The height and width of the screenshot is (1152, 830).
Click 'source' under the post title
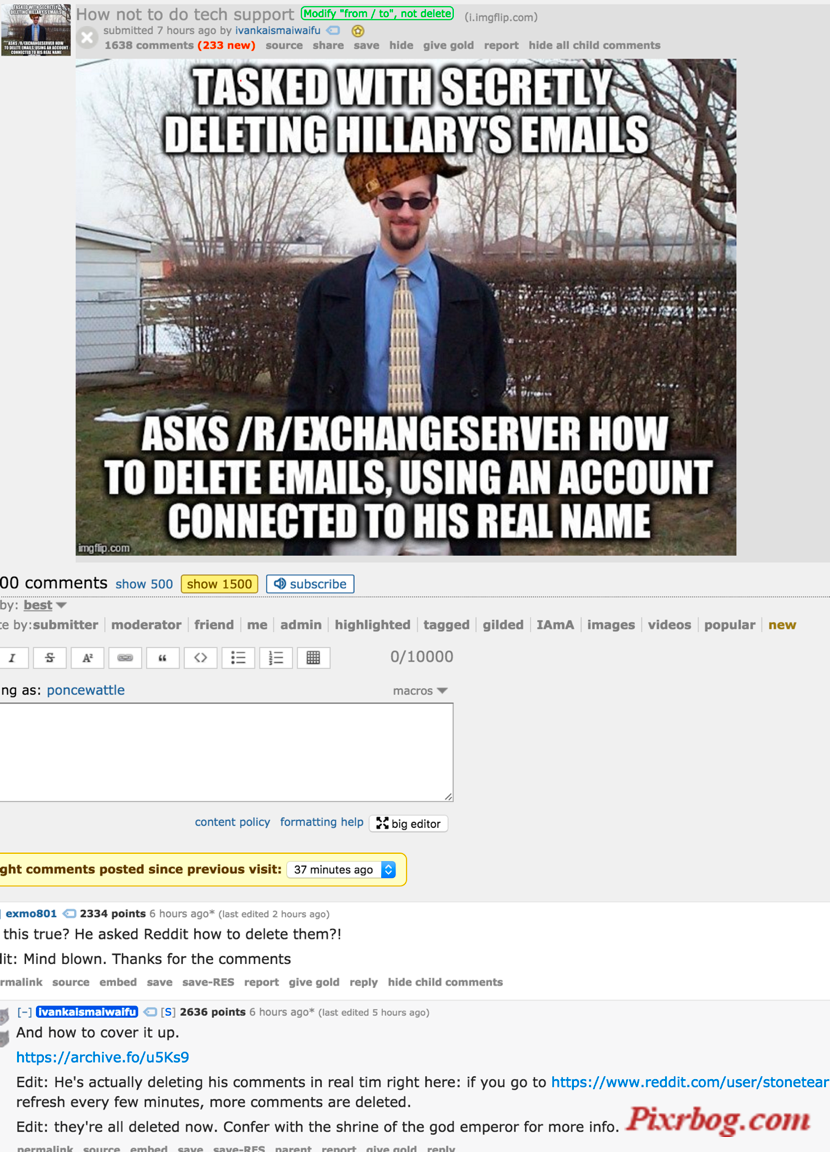pos(284,46)
